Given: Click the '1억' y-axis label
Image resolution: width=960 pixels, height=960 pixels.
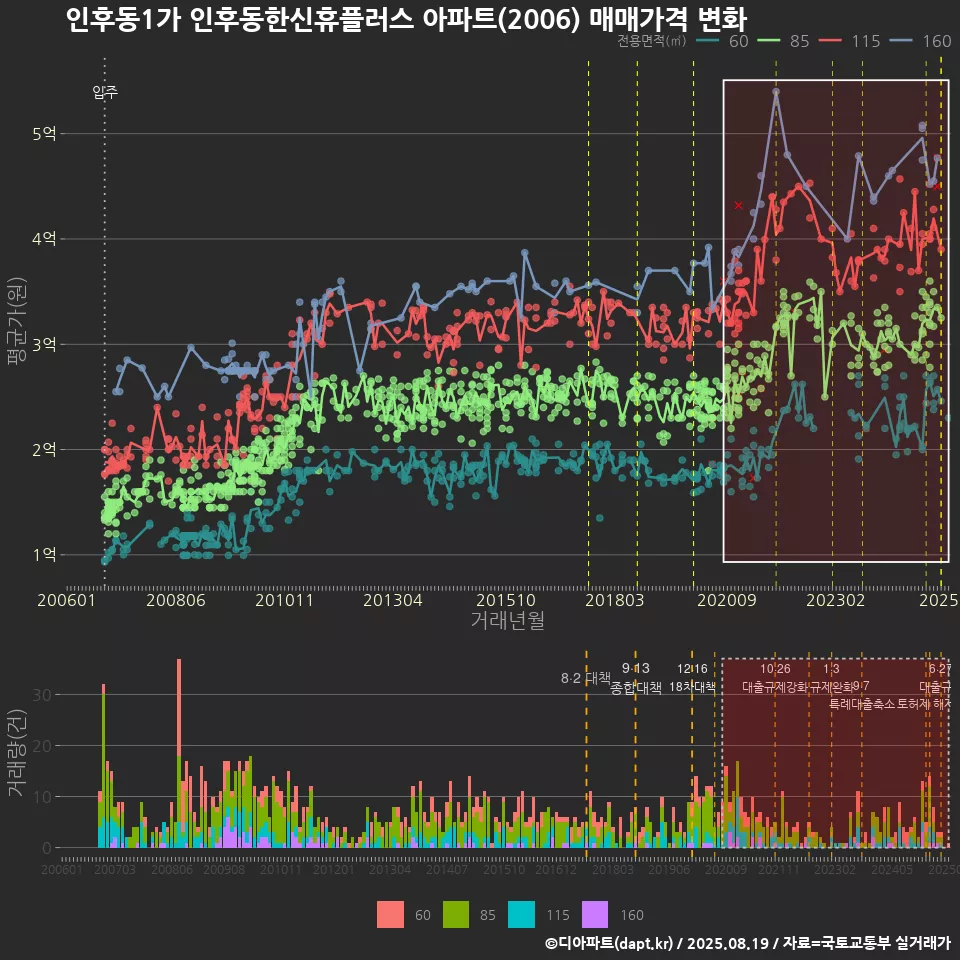Looking at the screenshot, I should coord(45,555).
